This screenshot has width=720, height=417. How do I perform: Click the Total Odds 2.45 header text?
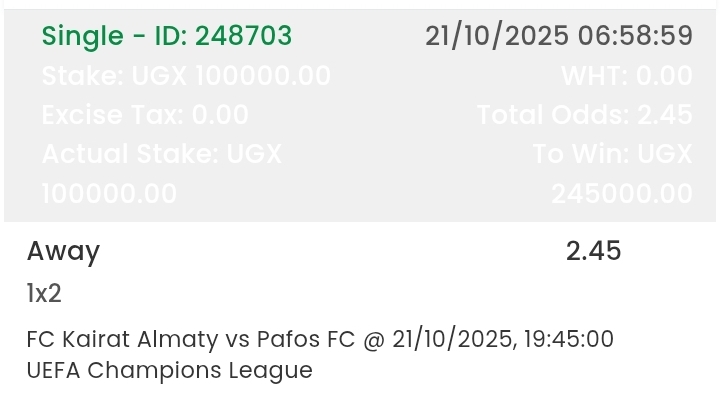coord(584,115)
